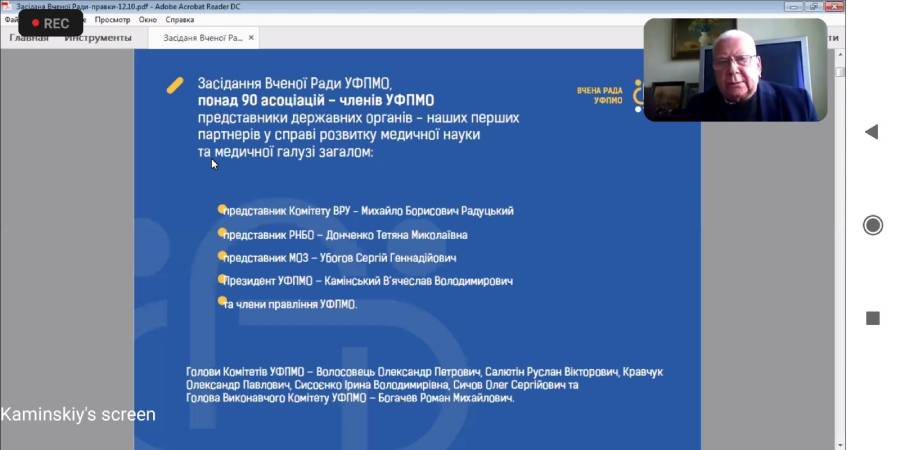Tap the Android back triangle button
The width and height of the screenshot is (900, 450).
click(x=872, y=131)
